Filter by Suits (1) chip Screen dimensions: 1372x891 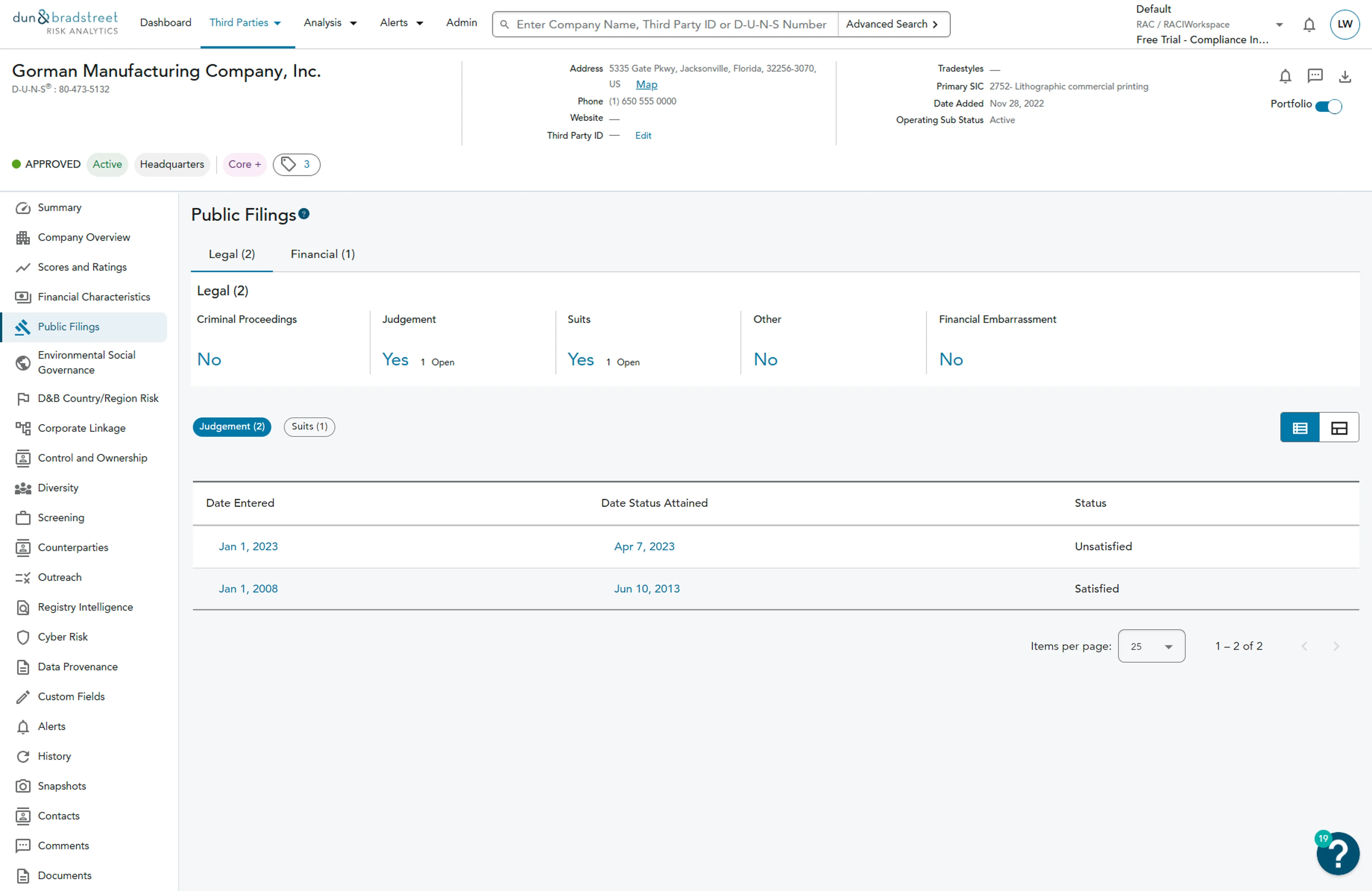[x=309, y=427]
